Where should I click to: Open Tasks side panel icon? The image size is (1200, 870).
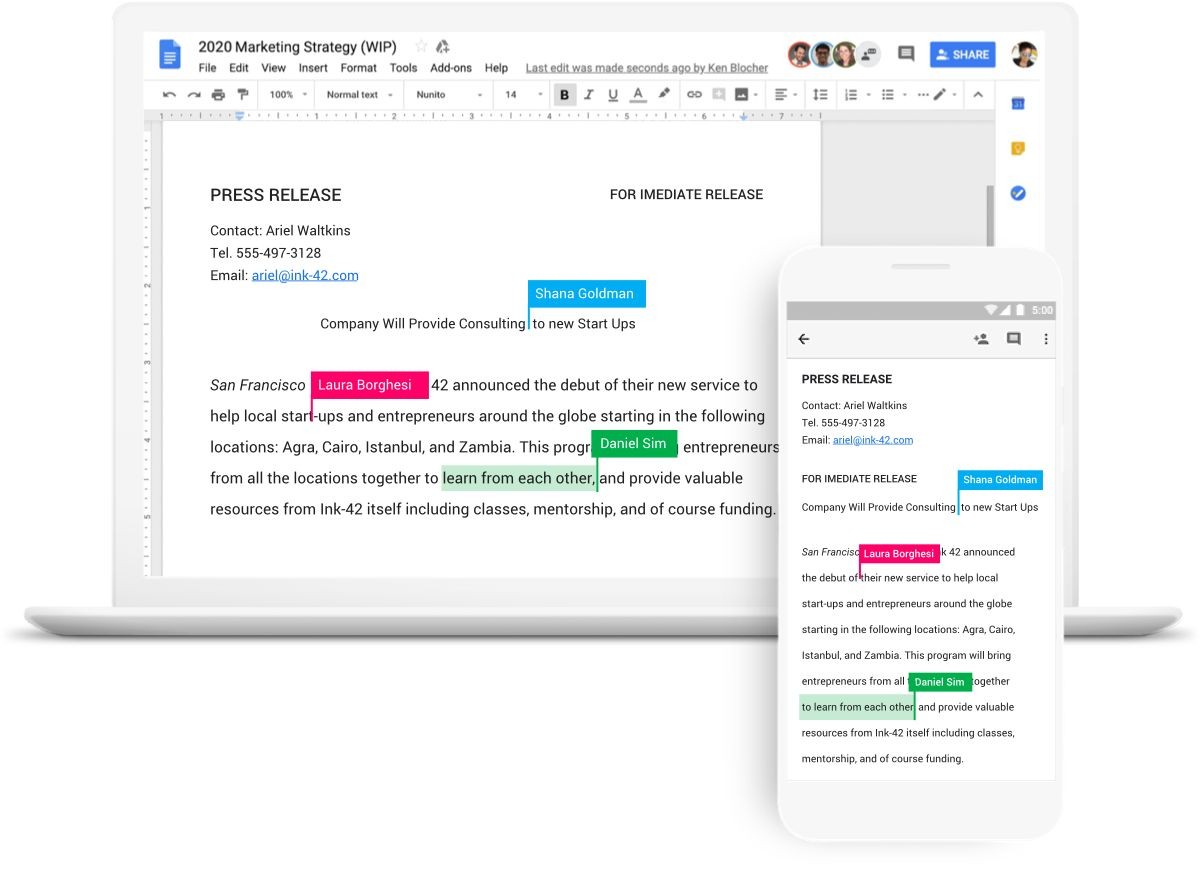pyautogui.click(x=1018, y=193)
